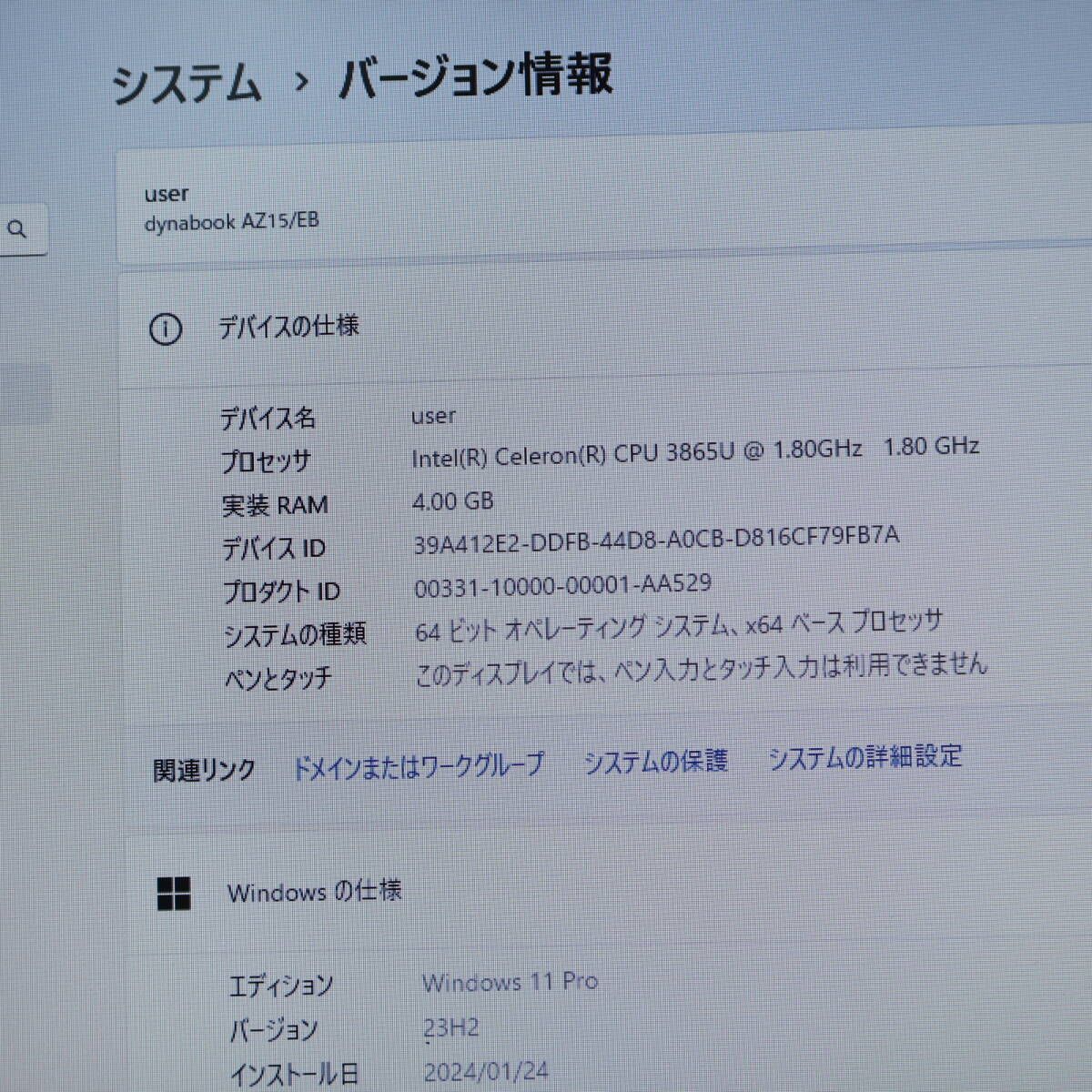Click the info icon beside デバイスの仕様
This screenshot has width=1092, height=1092.
165,329
